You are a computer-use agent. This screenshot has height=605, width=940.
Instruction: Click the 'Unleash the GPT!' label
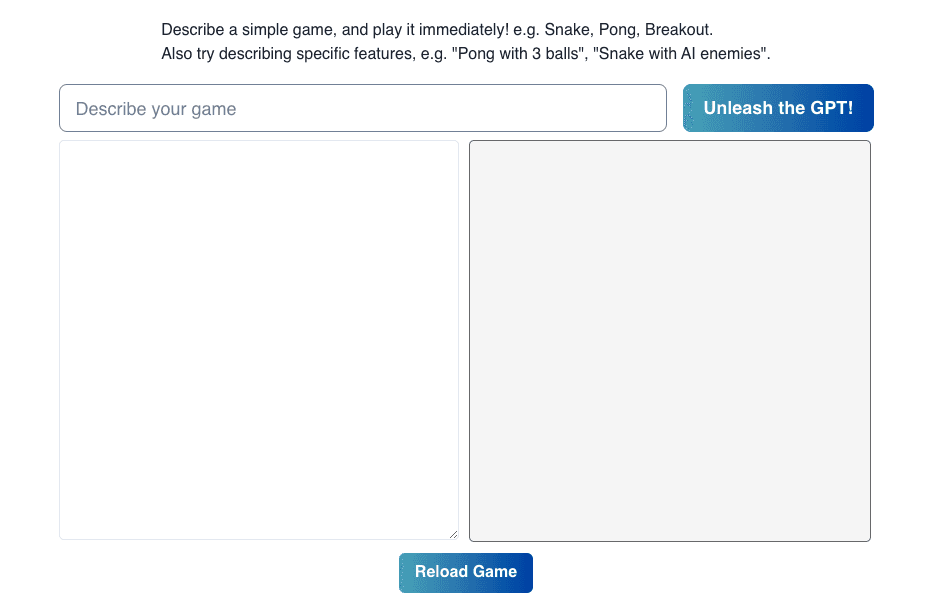click(x=778, y=107)
